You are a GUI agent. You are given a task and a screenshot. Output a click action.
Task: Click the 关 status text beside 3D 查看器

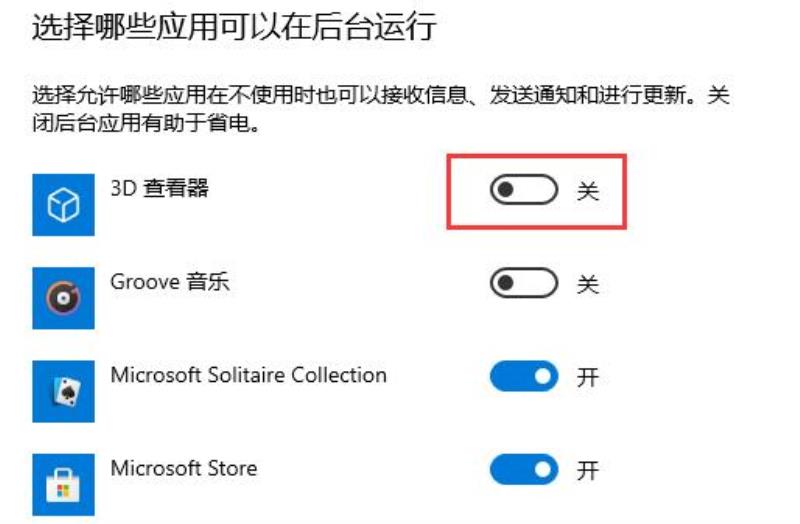tap(588, 191)
